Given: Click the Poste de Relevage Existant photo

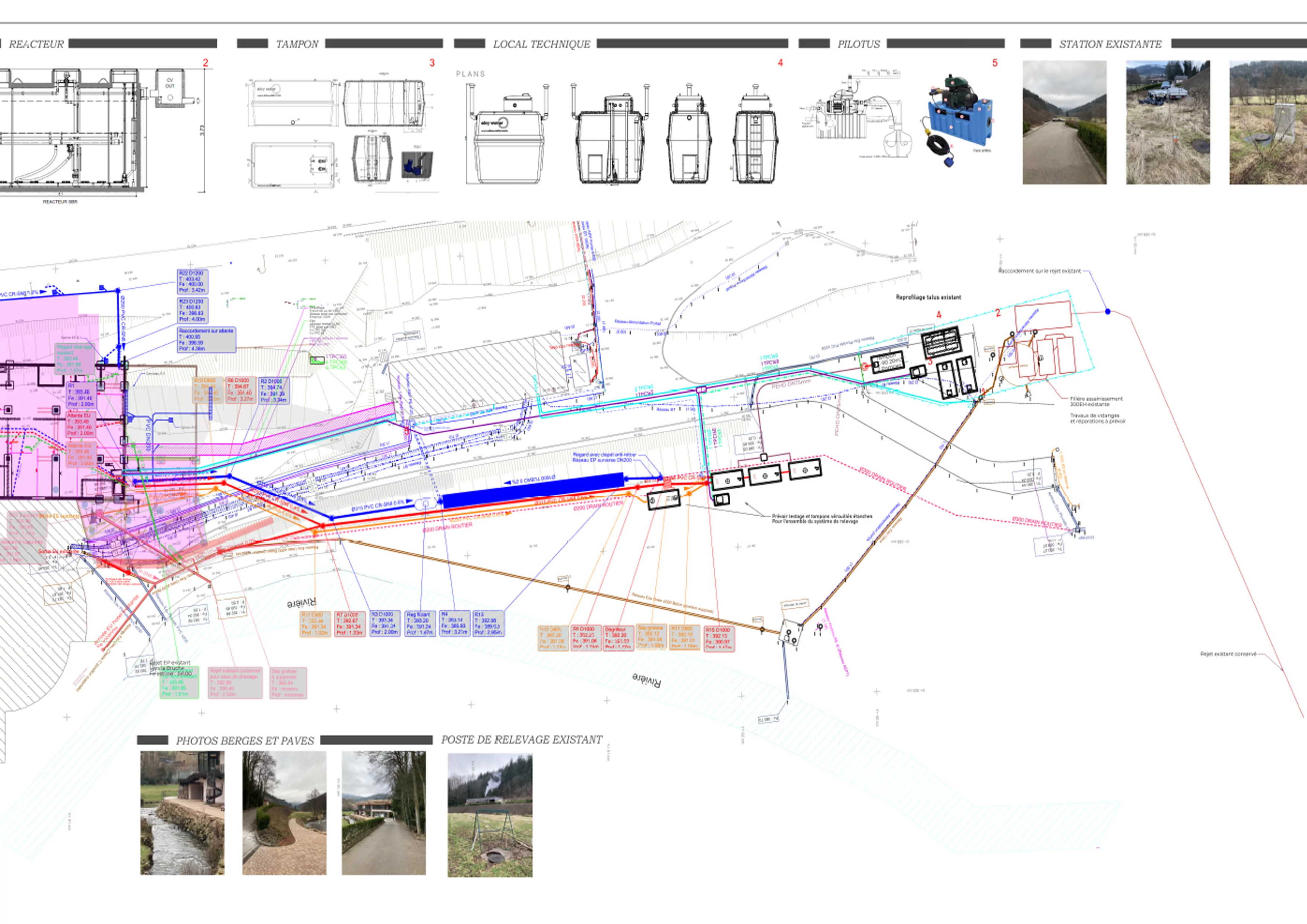Looking at the screenshot, I should [x=490, y=815].
